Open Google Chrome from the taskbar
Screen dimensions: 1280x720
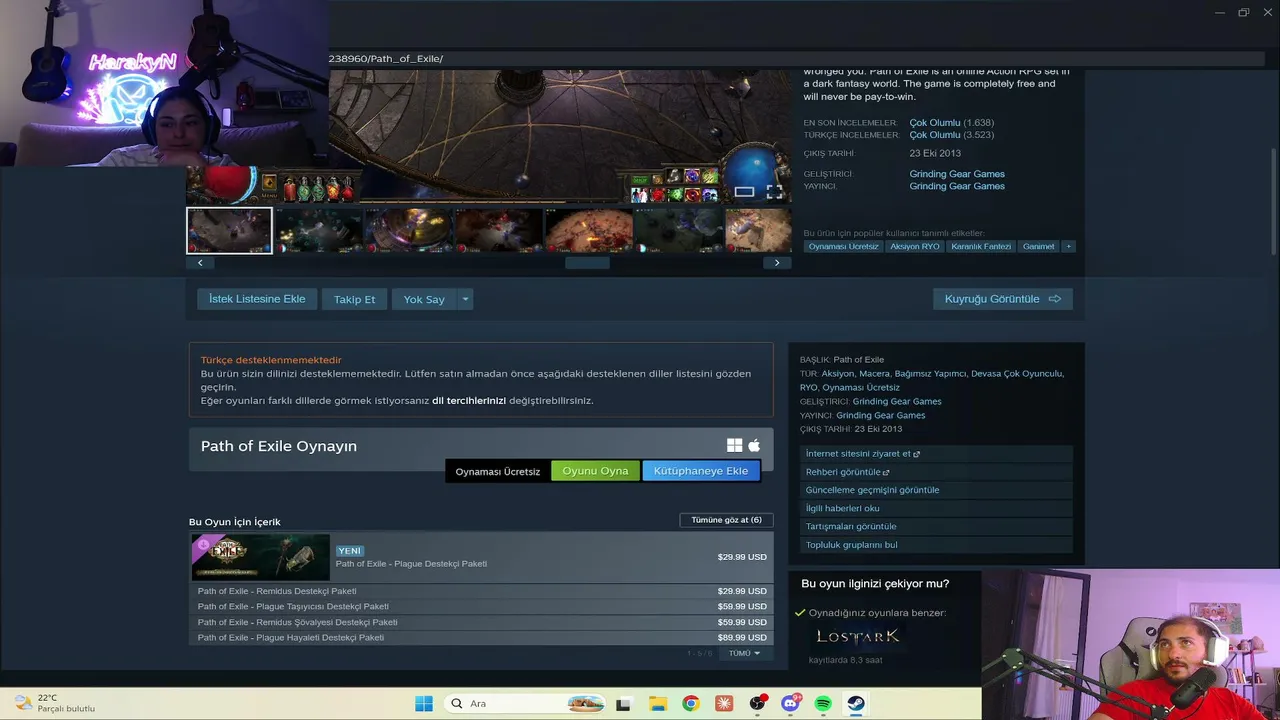pos(690,703)
